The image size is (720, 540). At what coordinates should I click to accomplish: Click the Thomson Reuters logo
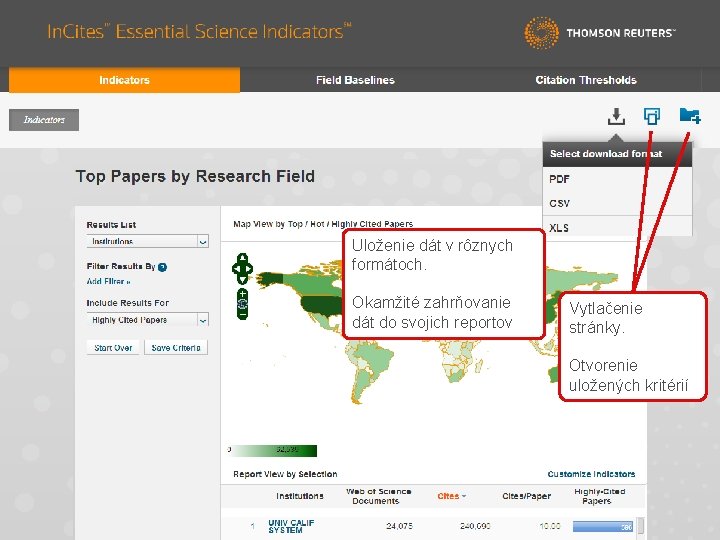pos(600,33)
